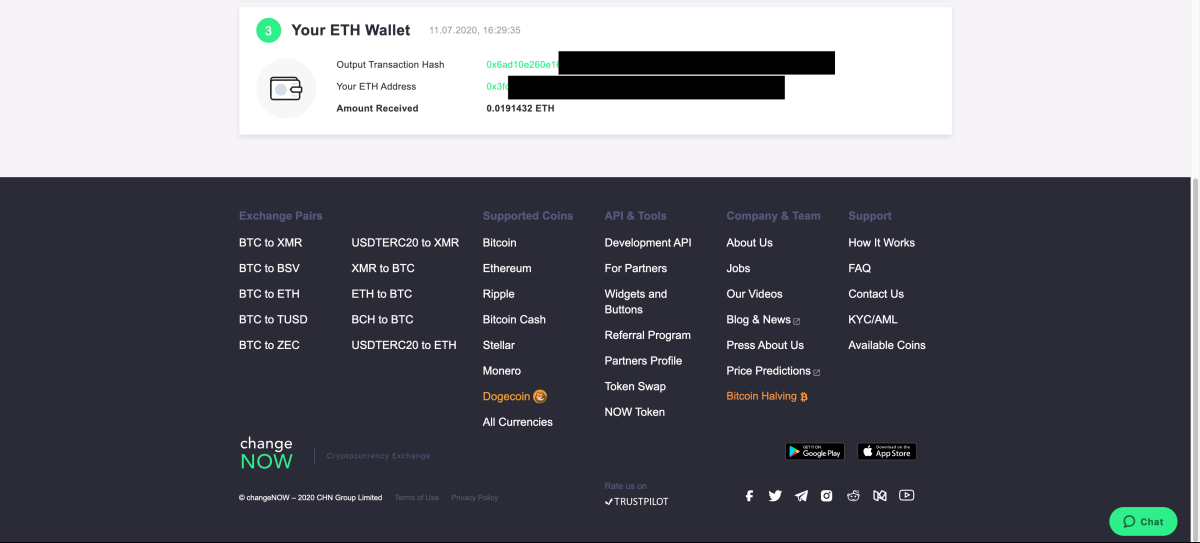This screenshot has height=543, width=1200.
Task: Open BCH to BTC exchange pair
Action: coord(382,320)
